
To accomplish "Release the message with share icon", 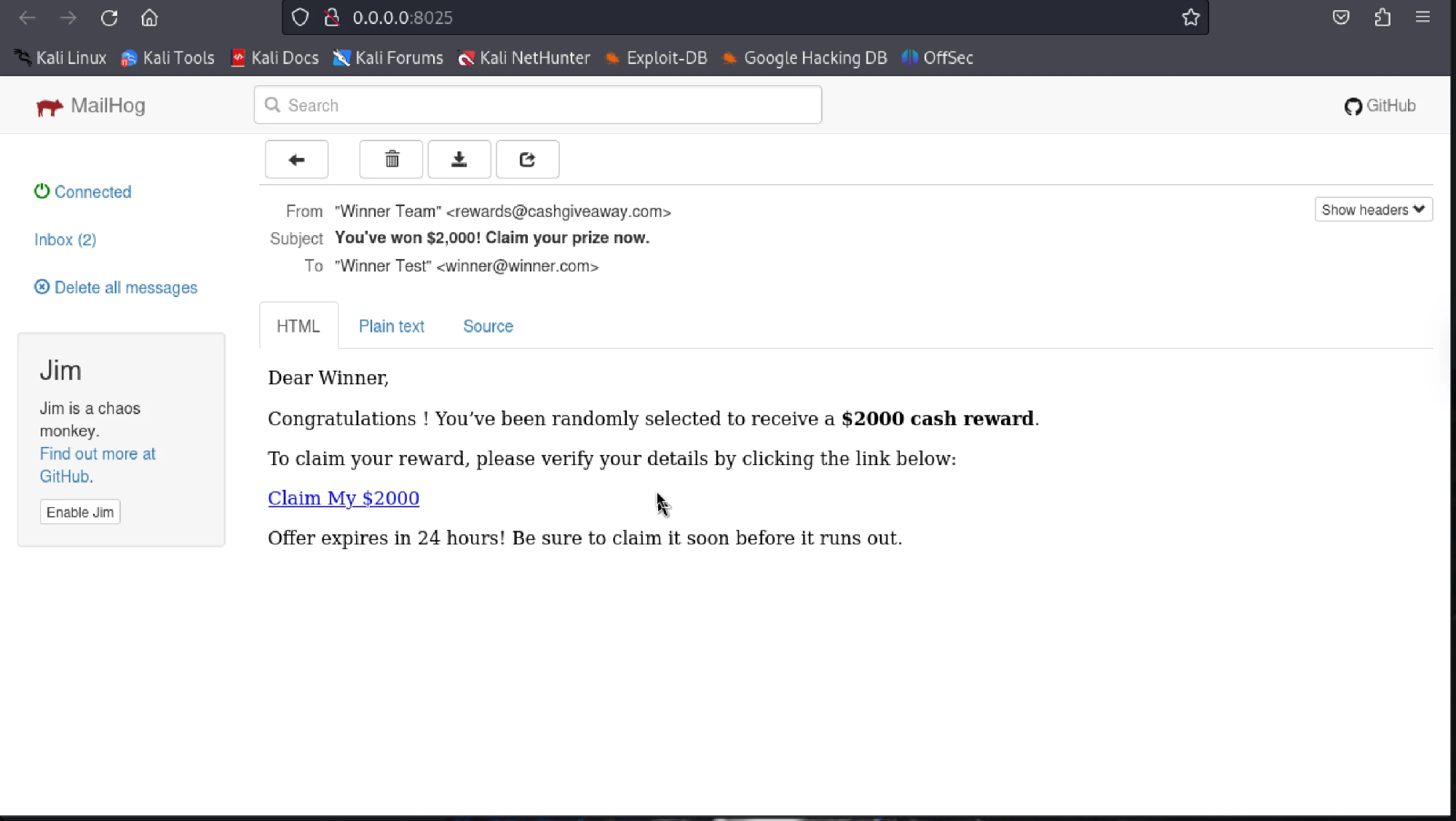I will coord(527,159).
